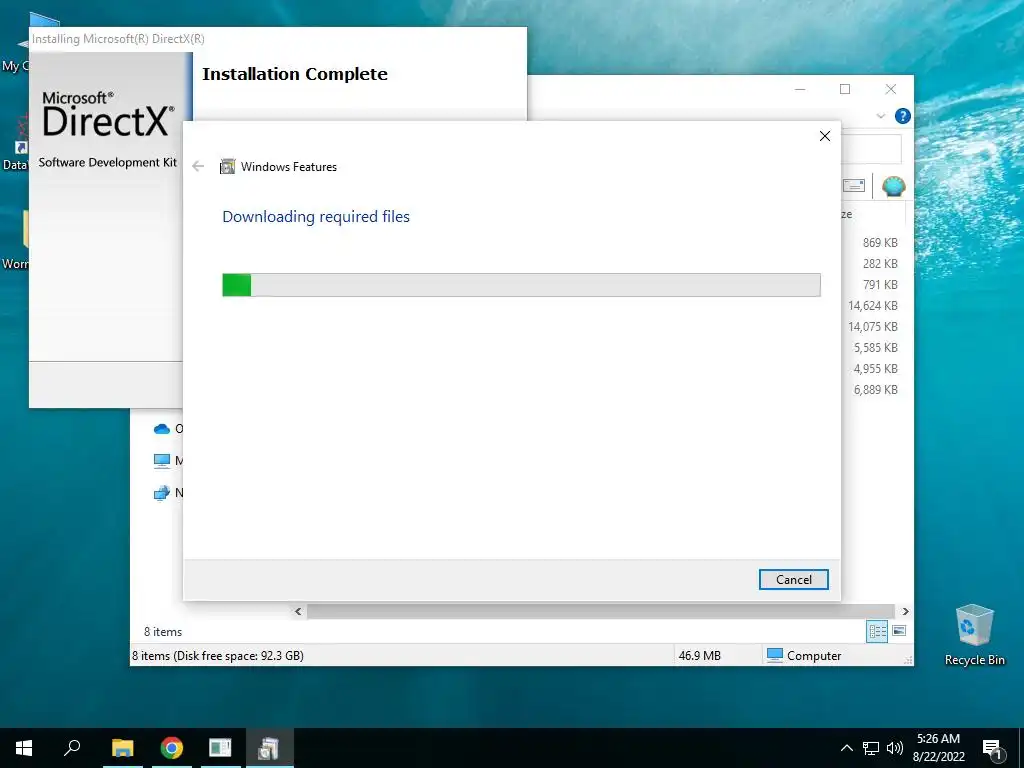The image size is (1024, 768).
Task: Click Explorer horizontal scrollbar track
Action: tap(601, 611)
